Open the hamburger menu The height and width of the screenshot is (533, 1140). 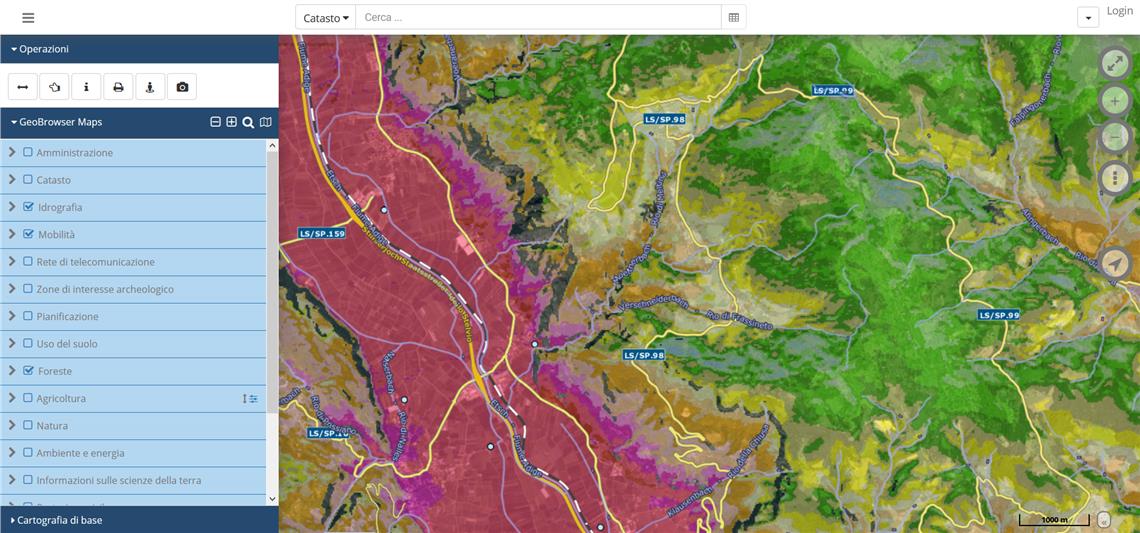tap(28, 18)
